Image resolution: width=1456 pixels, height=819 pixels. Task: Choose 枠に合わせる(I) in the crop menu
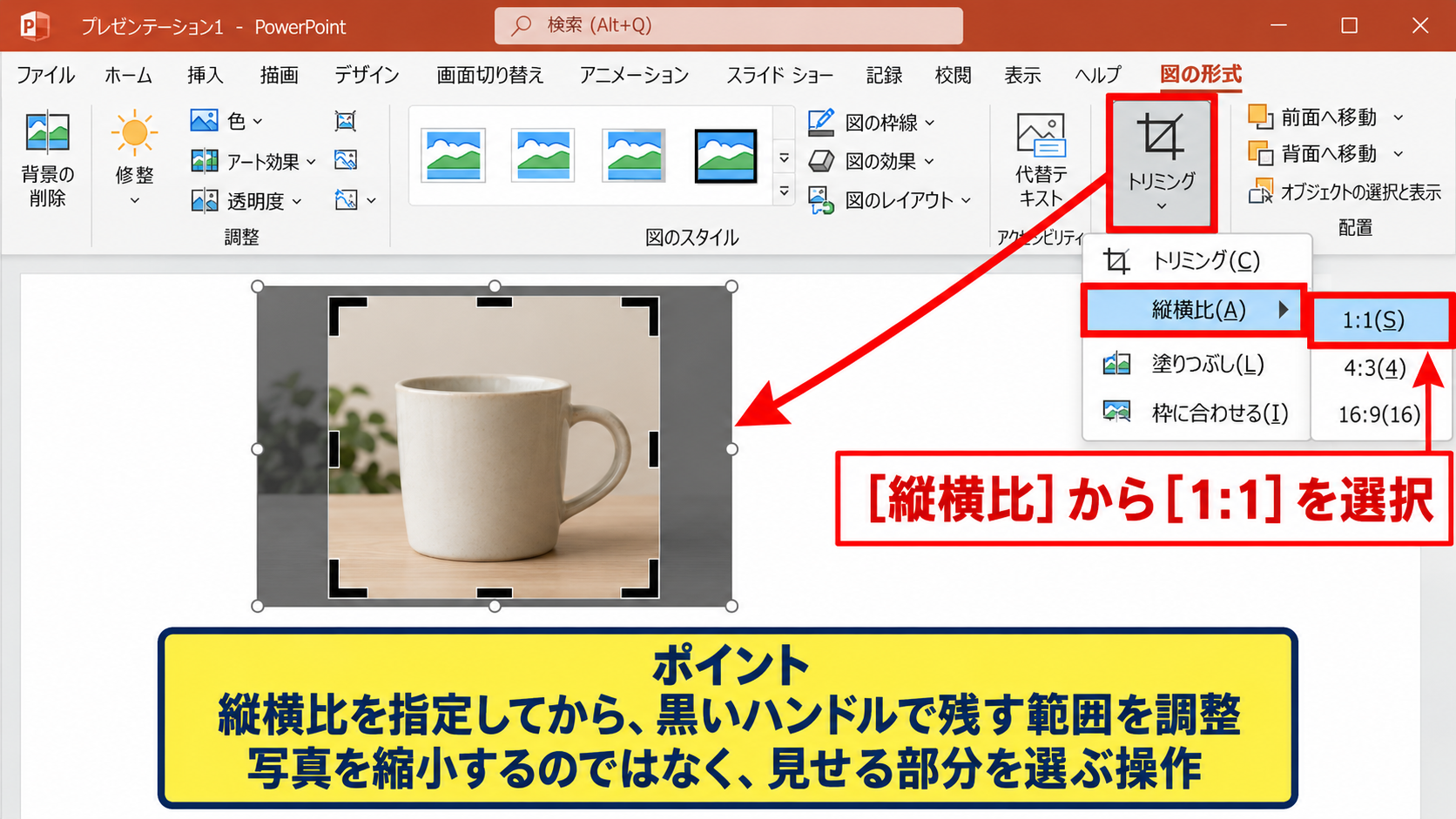tap(1196, 413)
